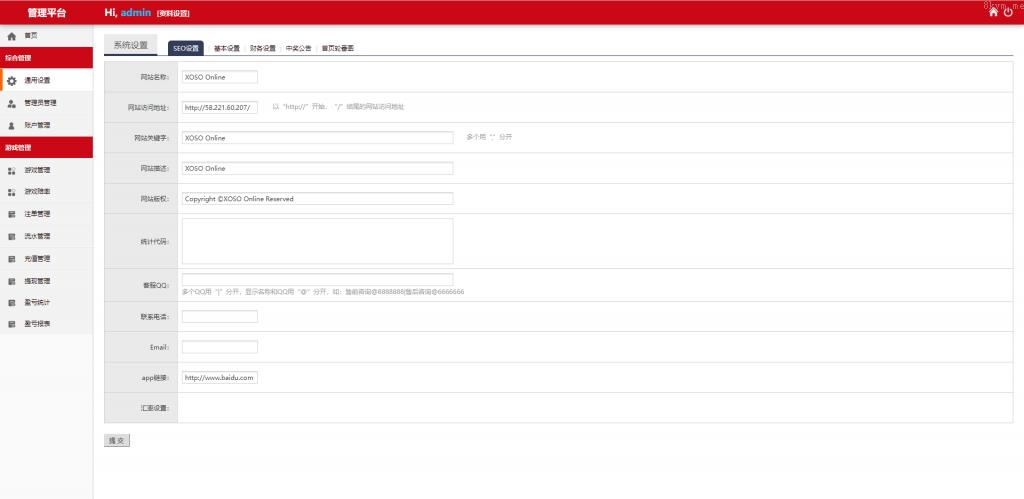Click the icon beside 充值管理 in the sidebar

(12, 258)
